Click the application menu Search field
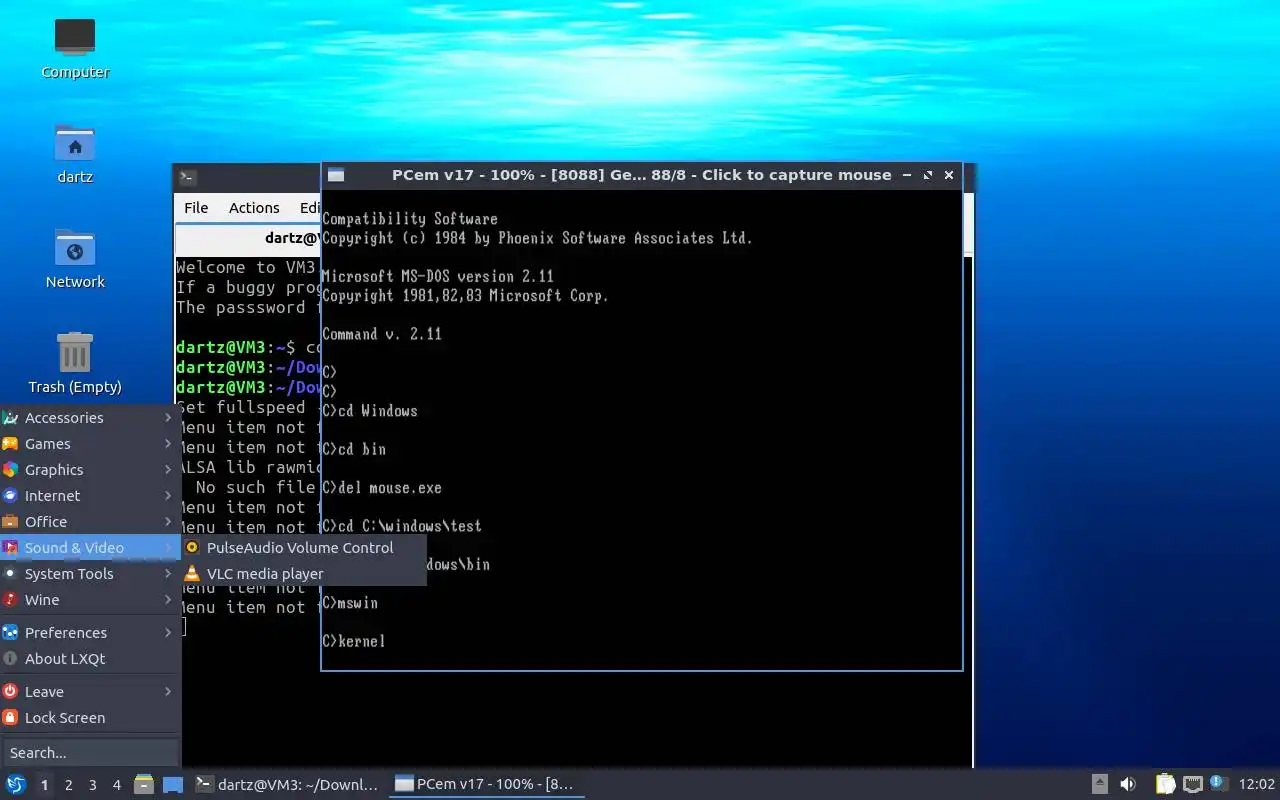The height and width of the screenshot is (800, 1280). click(90, 752)
